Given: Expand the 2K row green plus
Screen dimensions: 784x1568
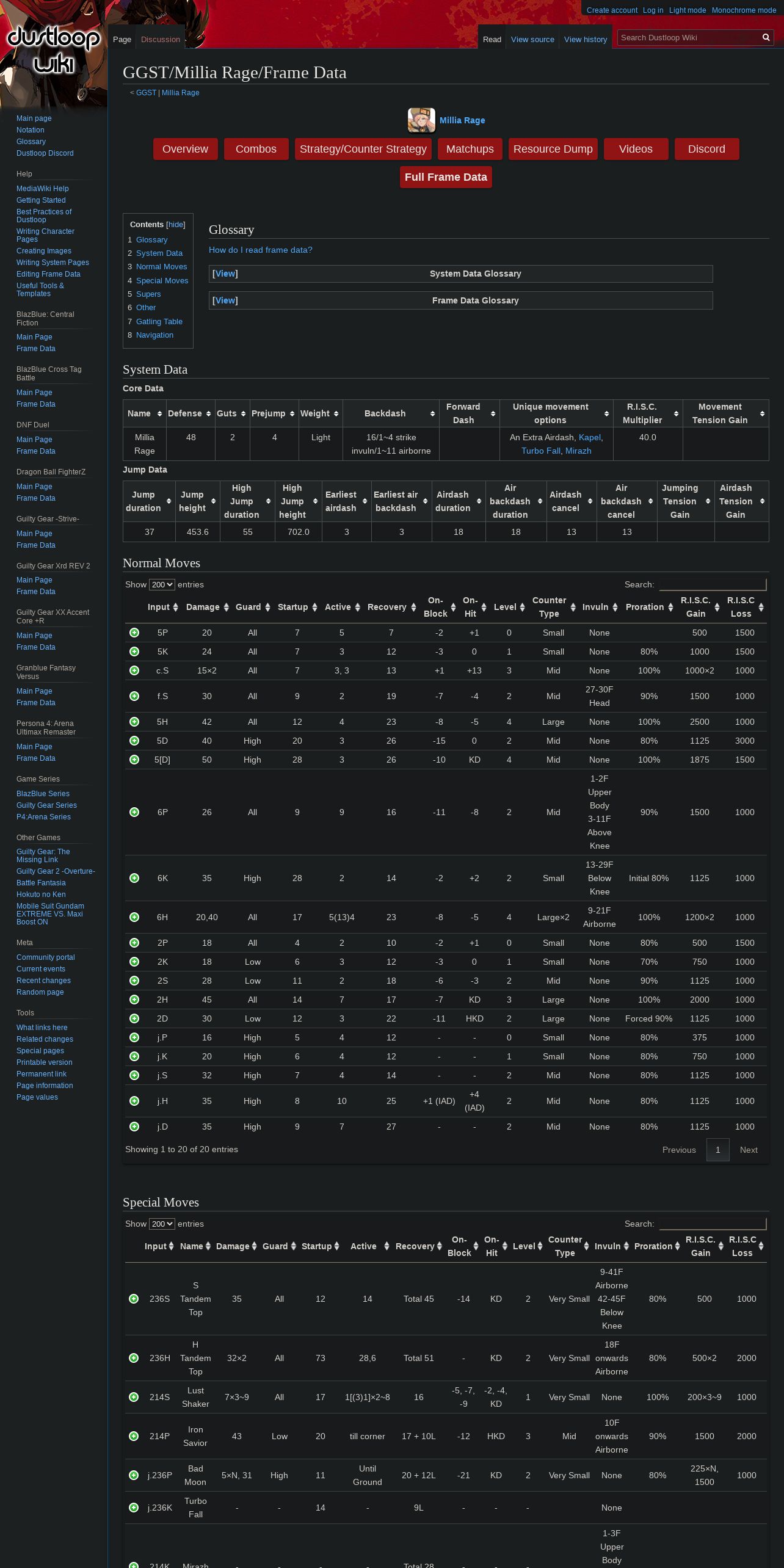Looking at the screenshot, I should pos(134,962).
